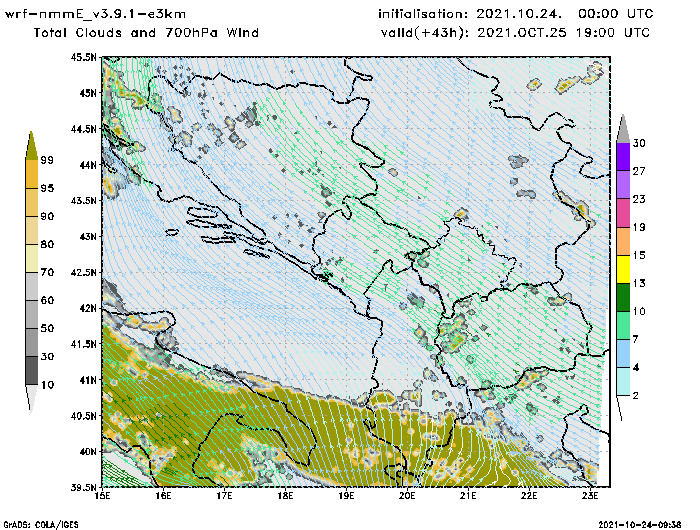
Task: Click the '95' value on cloud legend
Action: click(47, 188)
